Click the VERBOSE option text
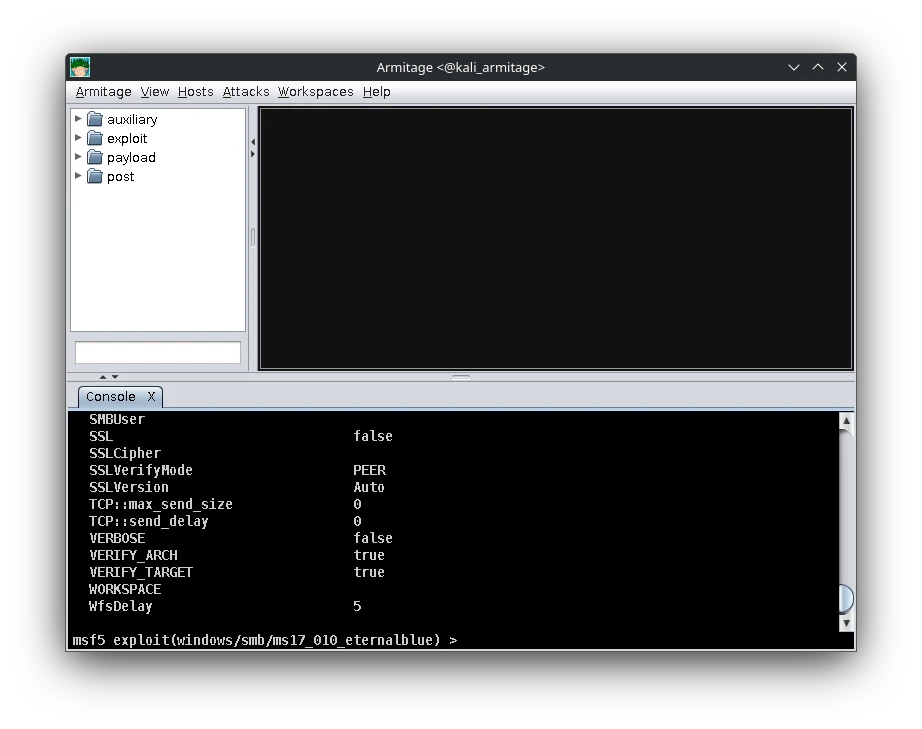This screenshot has width=922, height=729. pos(117,539)
